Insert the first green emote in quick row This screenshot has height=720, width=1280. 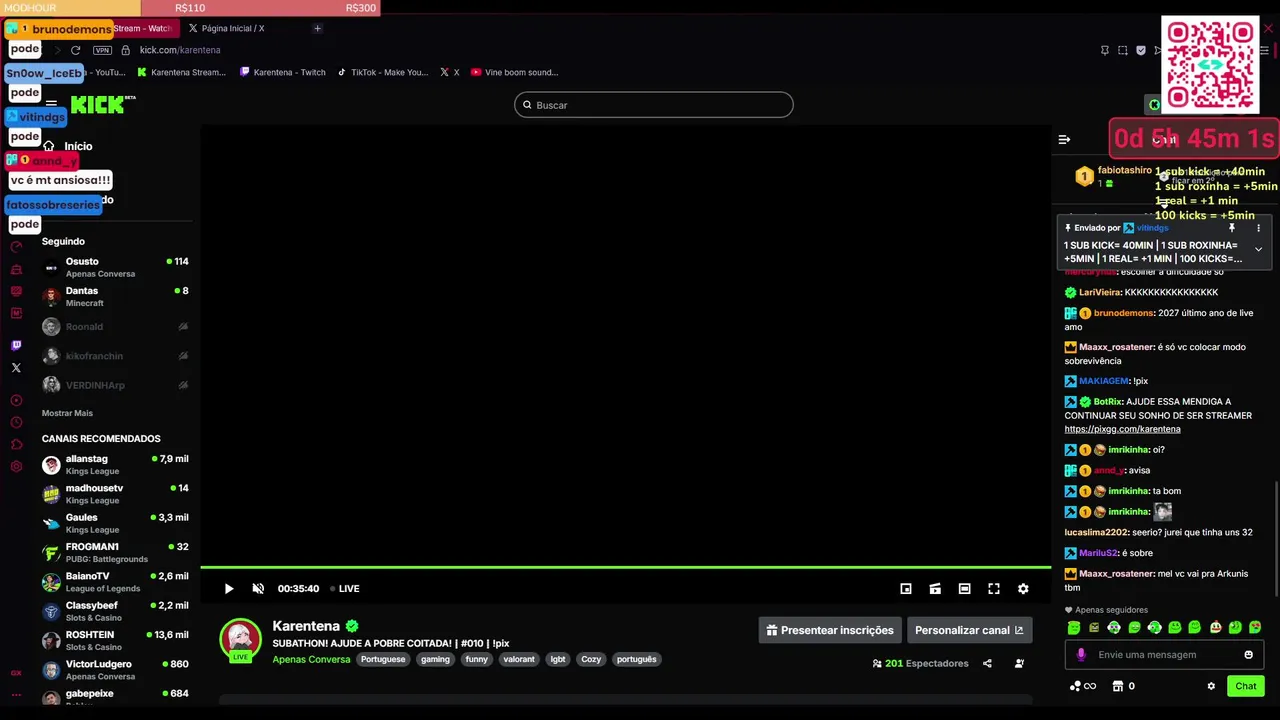click(1073, 628)
